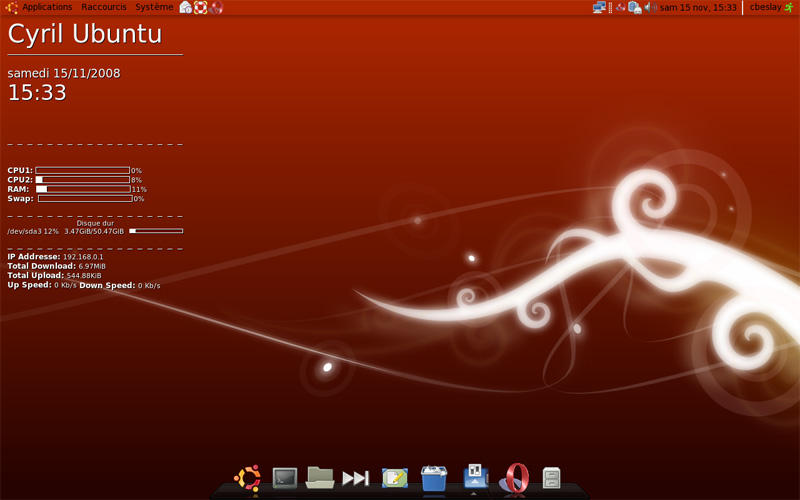The height and width of the screenshot is (500, 800).
Task: Launch Opera from the top panel
Action: (216, 7)
